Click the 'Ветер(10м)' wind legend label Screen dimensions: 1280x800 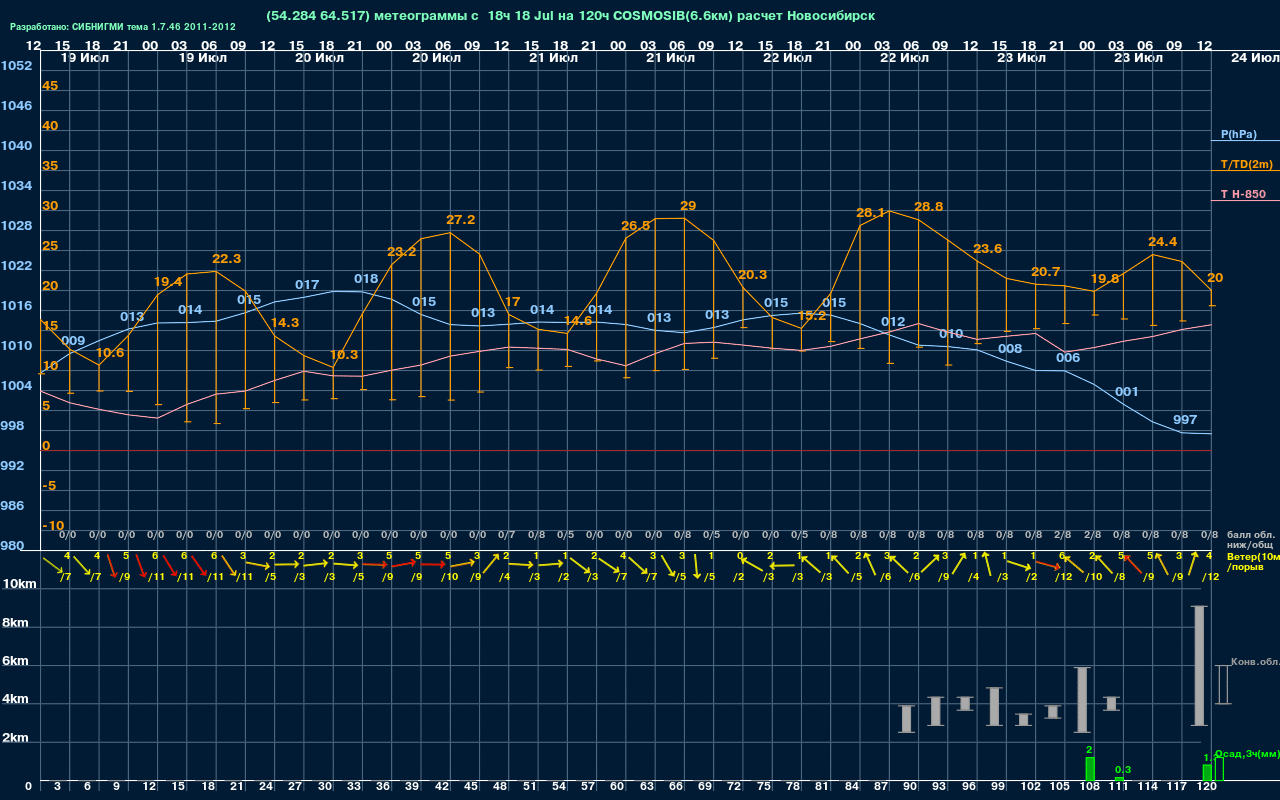[x=1253, y=556]
